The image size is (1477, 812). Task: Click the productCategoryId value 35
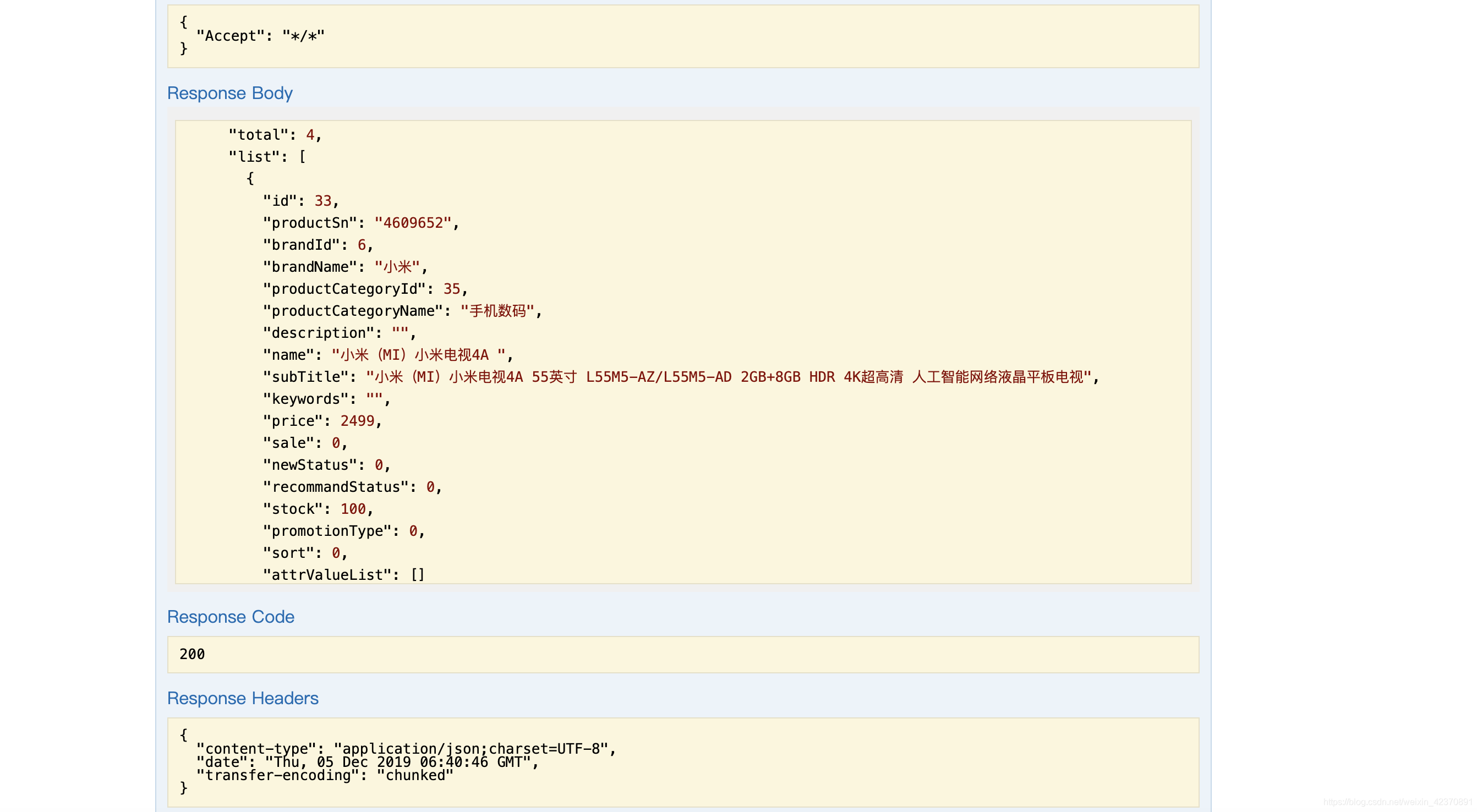[x=452, y=289]
